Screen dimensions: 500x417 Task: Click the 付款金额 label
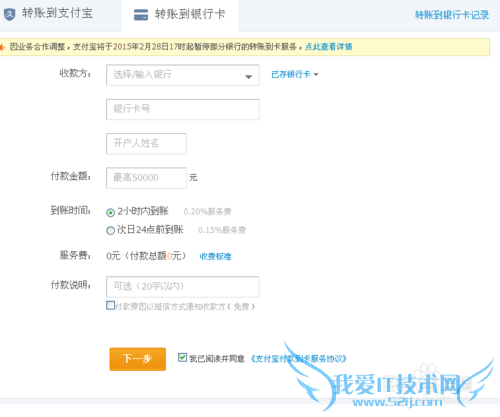pyautogui.click(x=70, y=176)
